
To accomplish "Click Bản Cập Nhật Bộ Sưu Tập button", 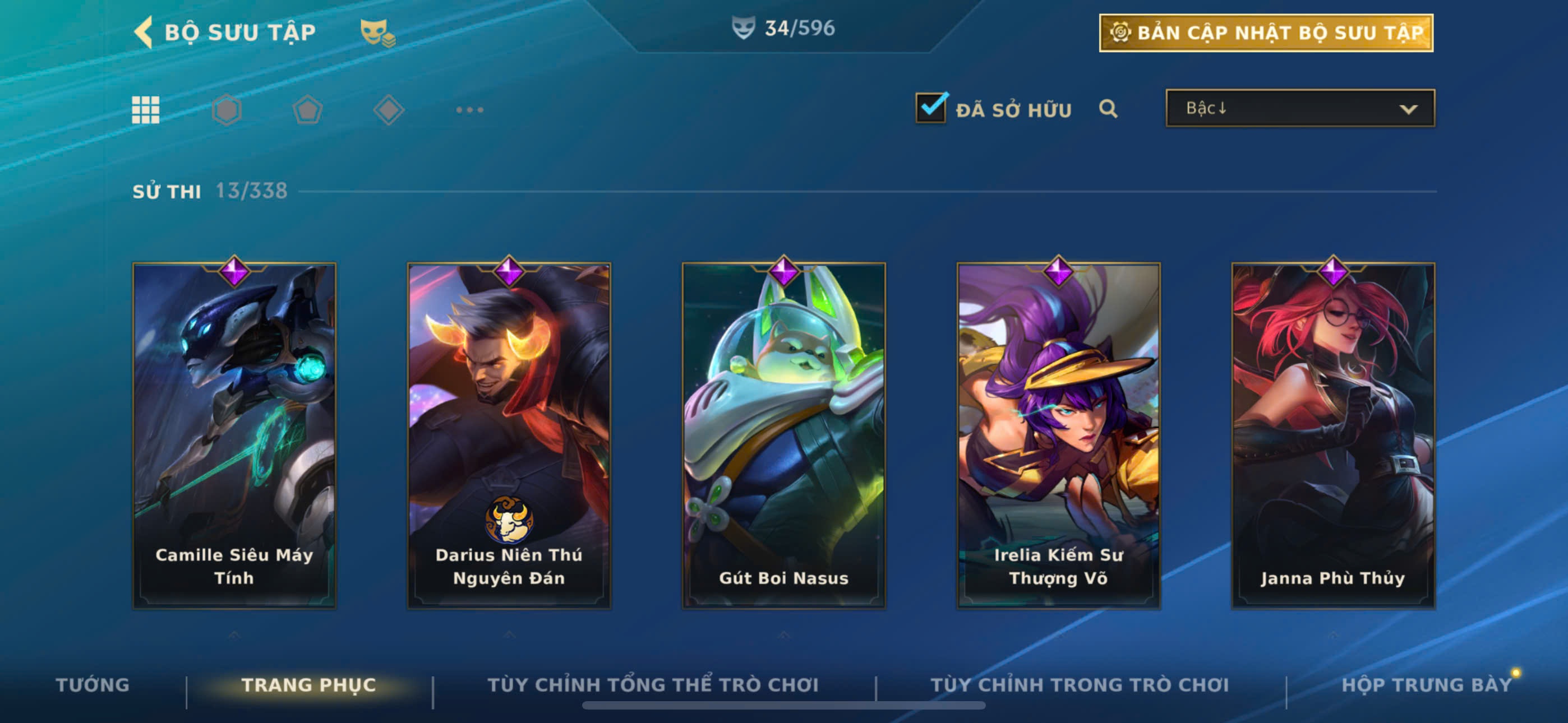I will (x=1266, y=33).
